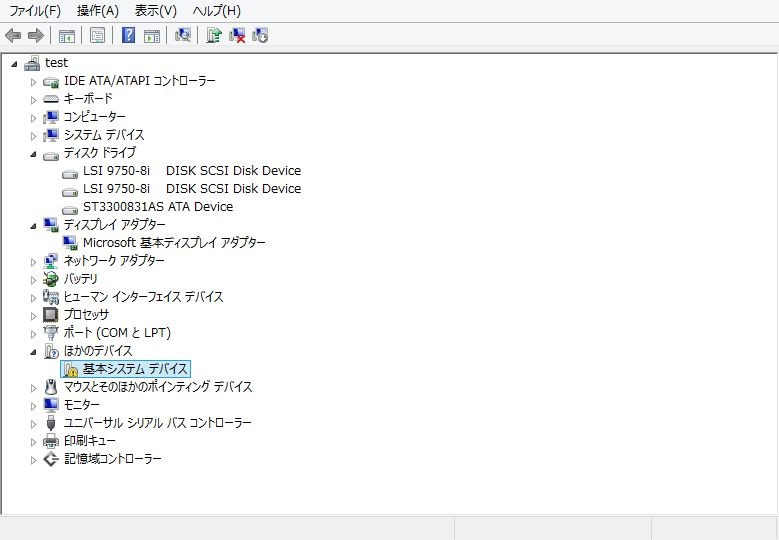Select ST3300831AS ATA Device label
The image size is (779, 540).
158,207
